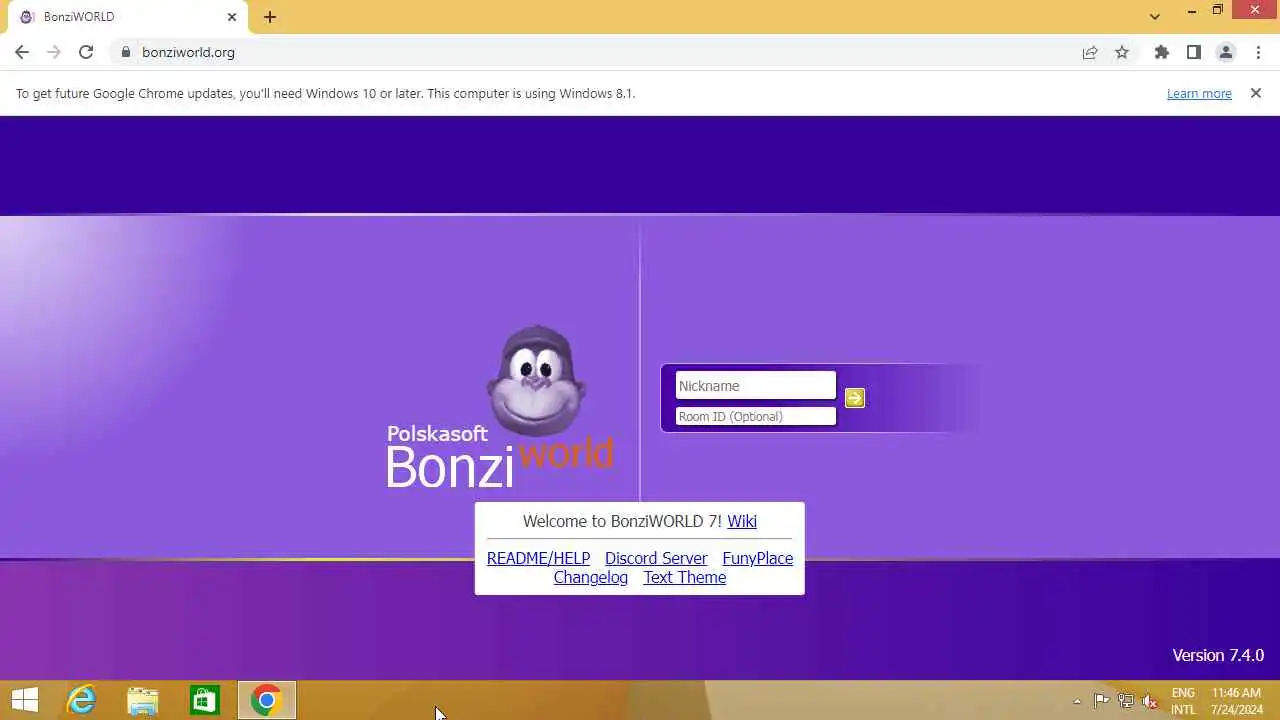Click the Room ID (Optional) field
Screen dimensions: 1280x720
(755, 416)
